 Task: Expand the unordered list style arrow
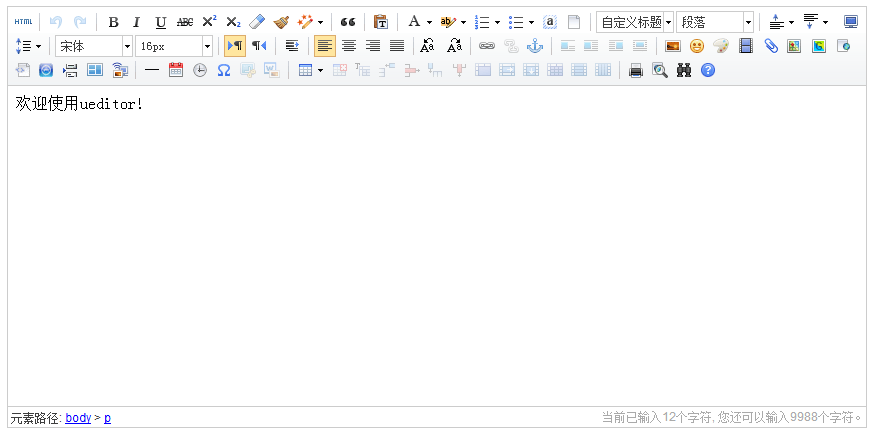[x=531, y=23]
